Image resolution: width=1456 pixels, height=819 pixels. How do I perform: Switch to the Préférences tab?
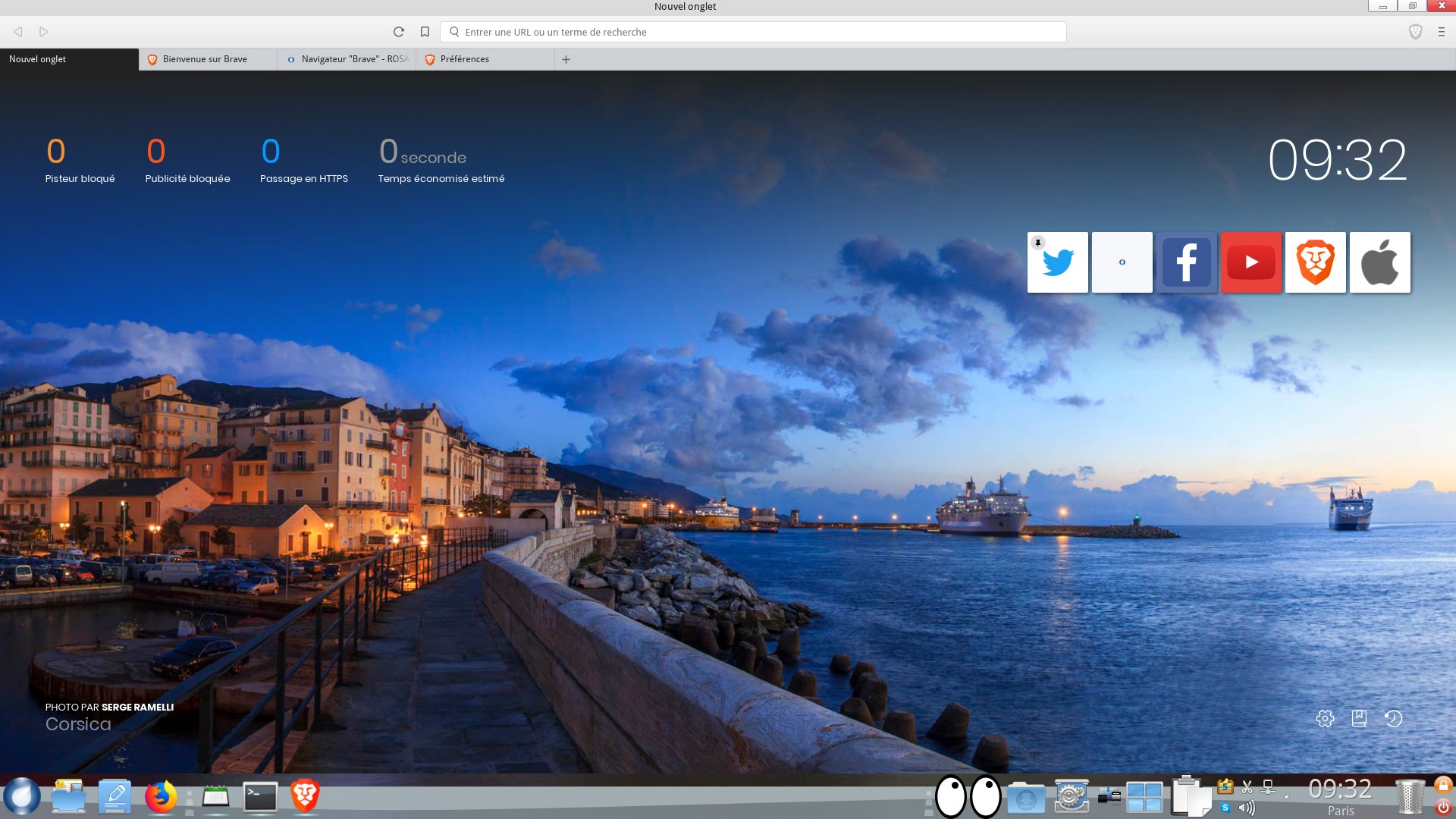[464, 59]
